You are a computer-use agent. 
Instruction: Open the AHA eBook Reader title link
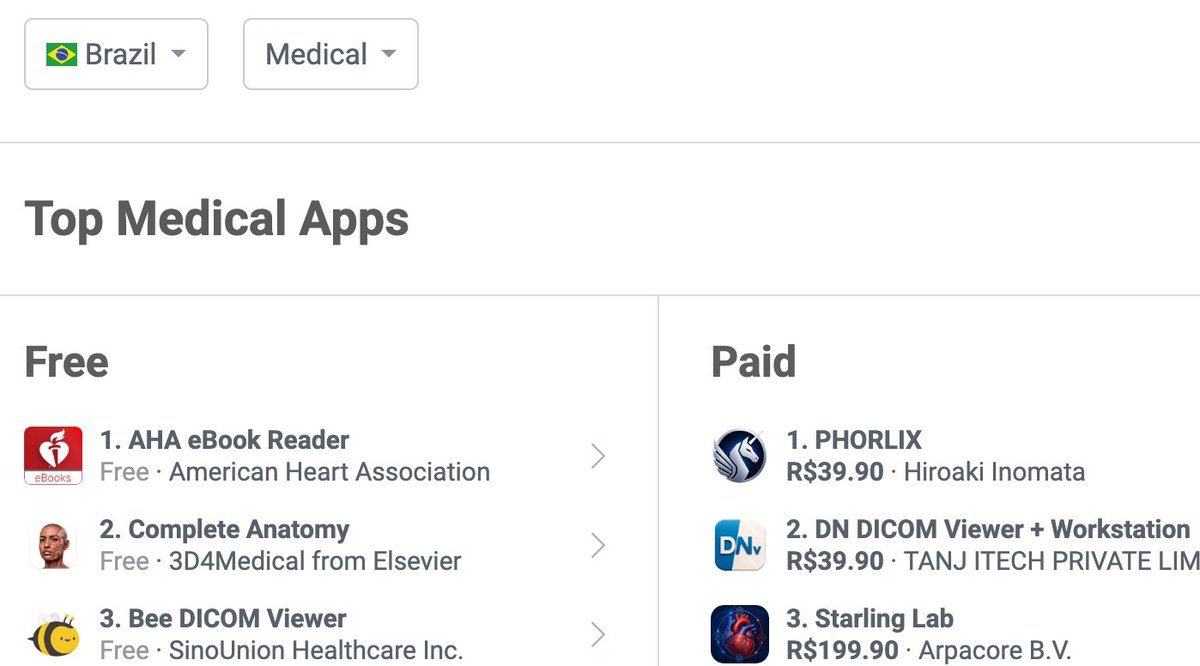coord(225,440)
